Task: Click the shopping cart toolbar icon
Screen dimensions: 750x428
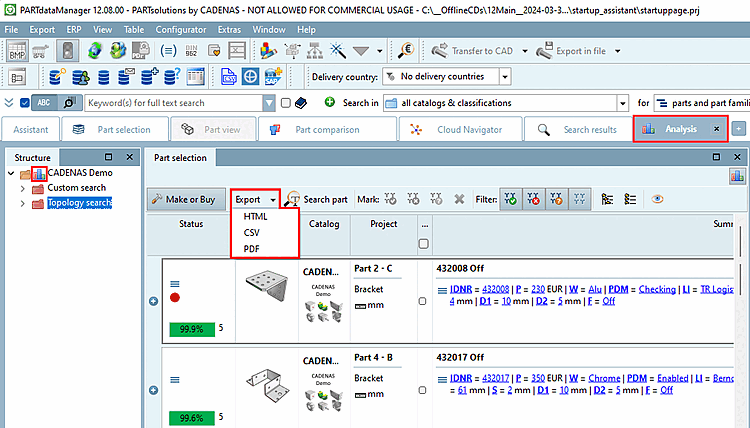Action: (x=41, y=51)
